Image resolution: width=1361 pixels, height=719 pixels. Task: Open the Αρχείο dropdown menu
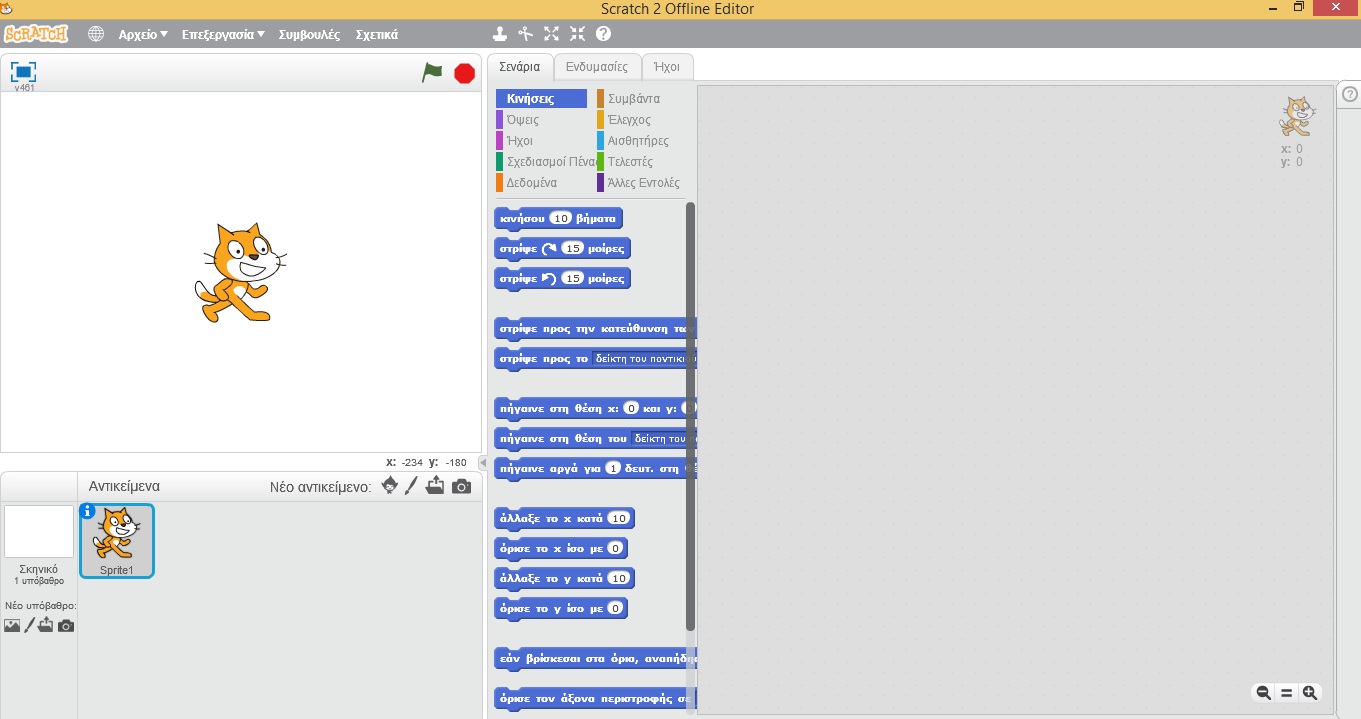[143, 34]
